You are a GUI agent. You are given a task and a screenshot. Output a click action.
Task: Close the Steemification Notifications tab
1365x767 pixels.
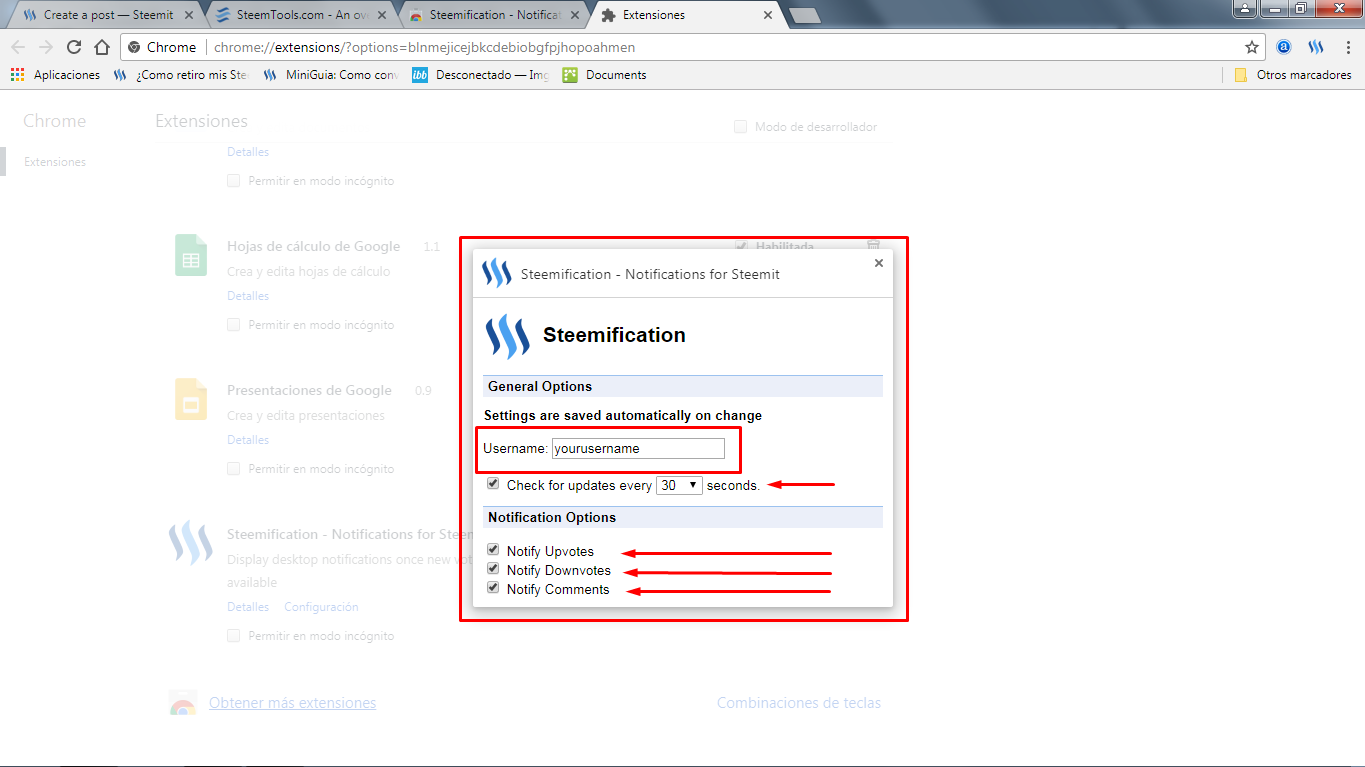click(575, 15)
